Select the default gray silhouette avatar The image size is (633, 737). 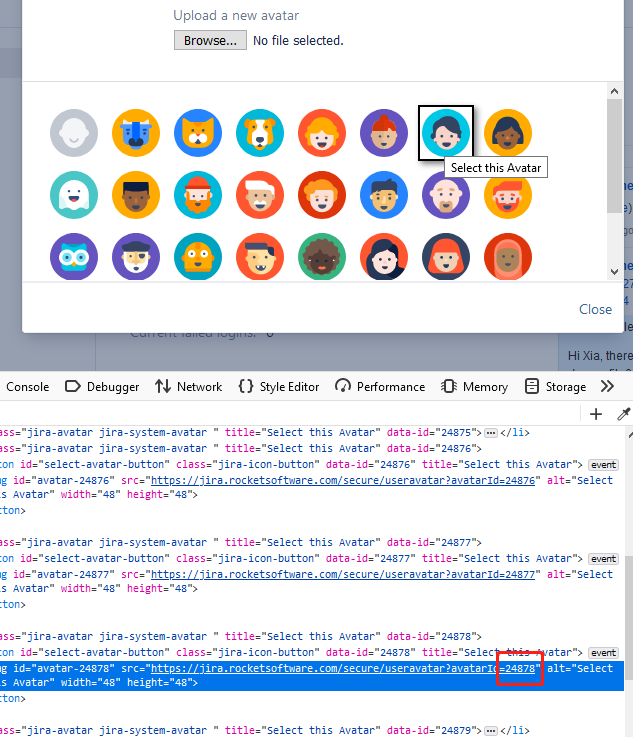coord(74,133)
